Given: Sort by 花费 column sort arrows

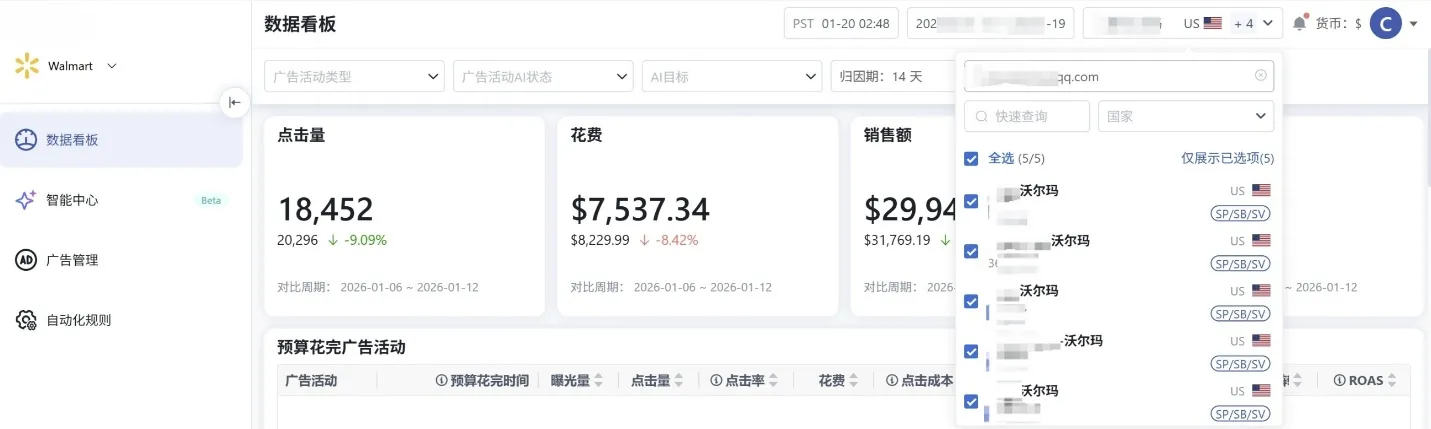Looking at the screenshot, I should point(853,381).
